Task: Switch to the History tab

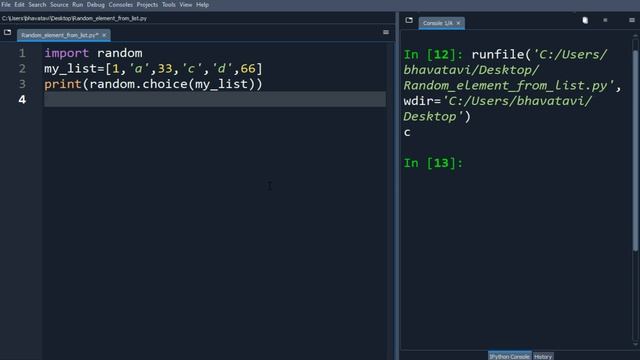Action: tap(543, 356)
